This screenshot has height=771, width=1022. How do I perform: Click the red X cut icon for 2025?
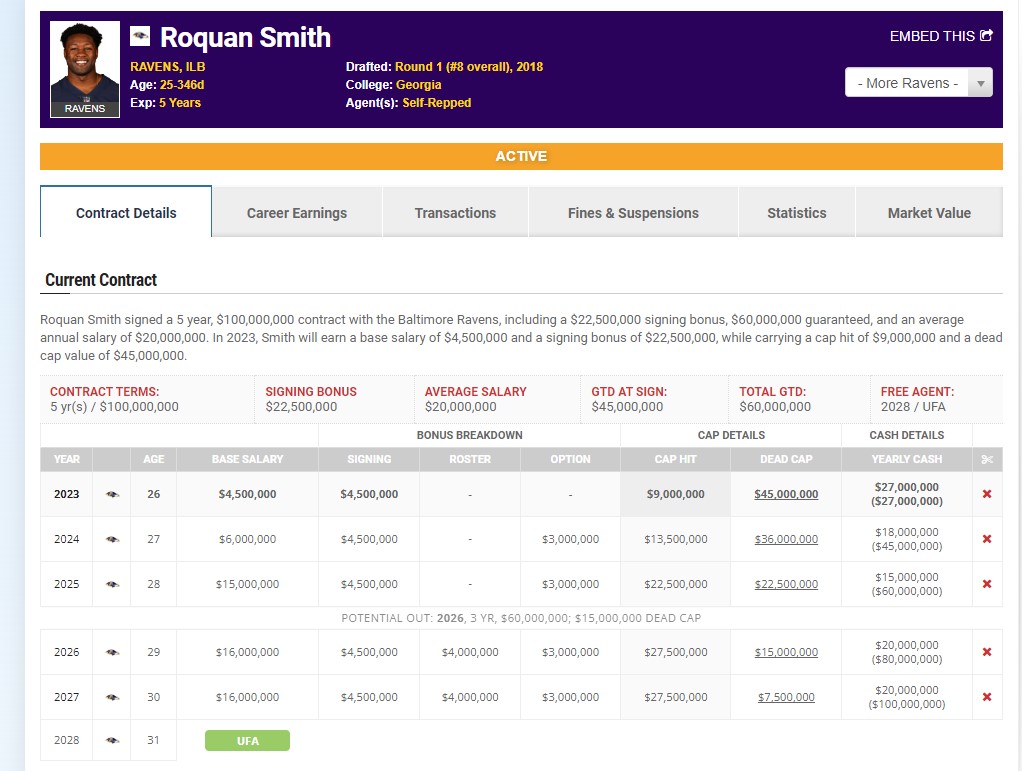tap(987, 584)
